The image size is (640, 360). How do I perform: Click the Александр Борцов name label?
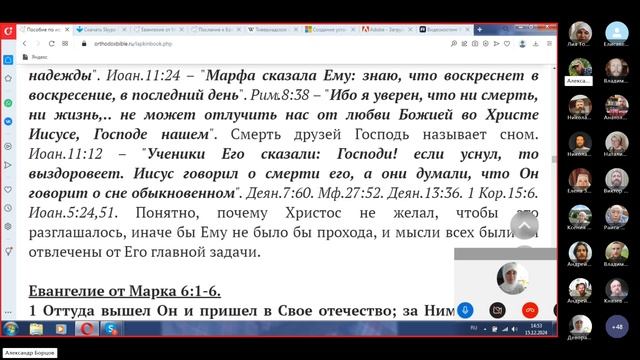click(29, 353)
